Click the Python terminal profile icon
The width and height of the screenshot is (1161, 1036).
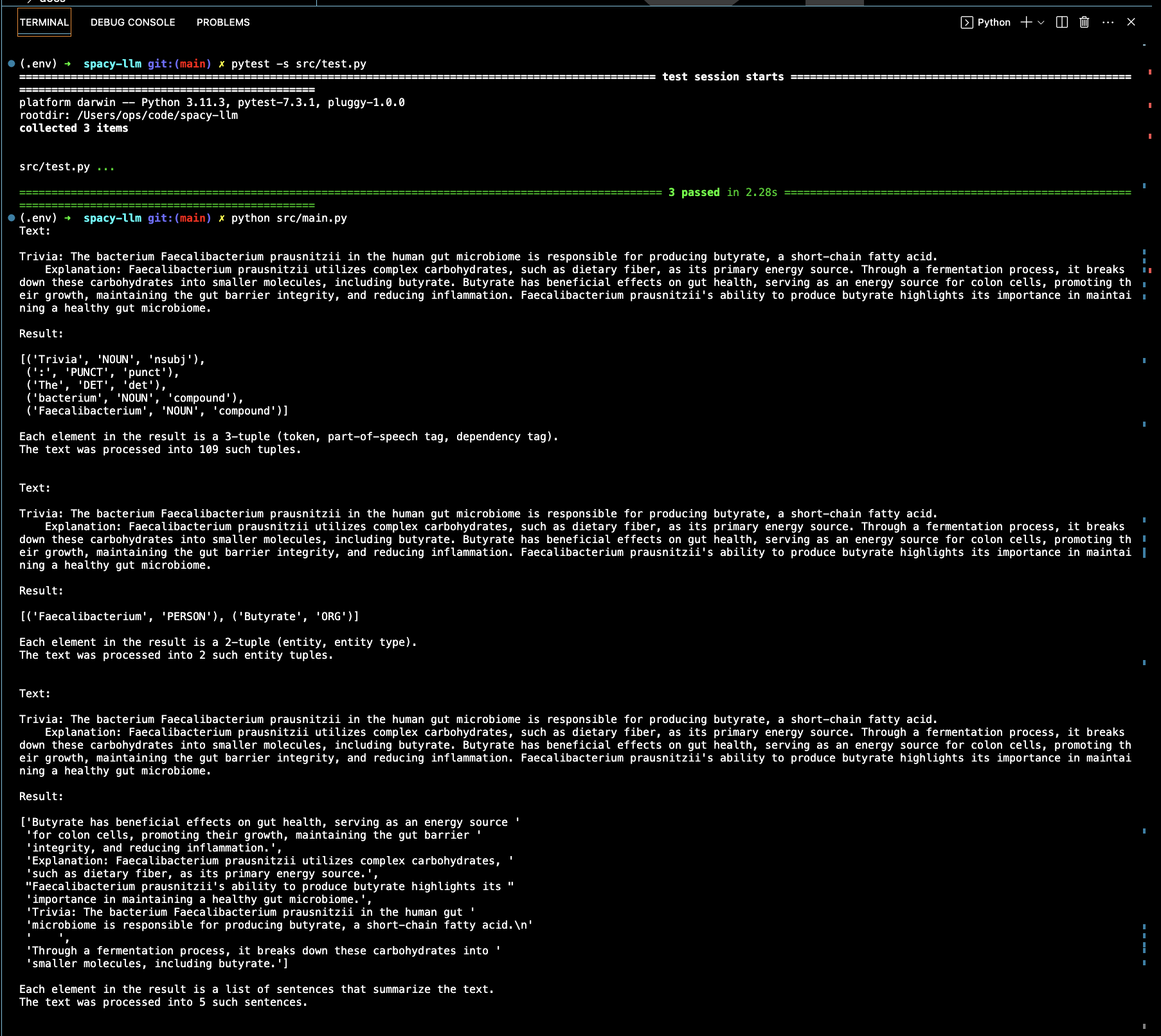click(967, 22)
